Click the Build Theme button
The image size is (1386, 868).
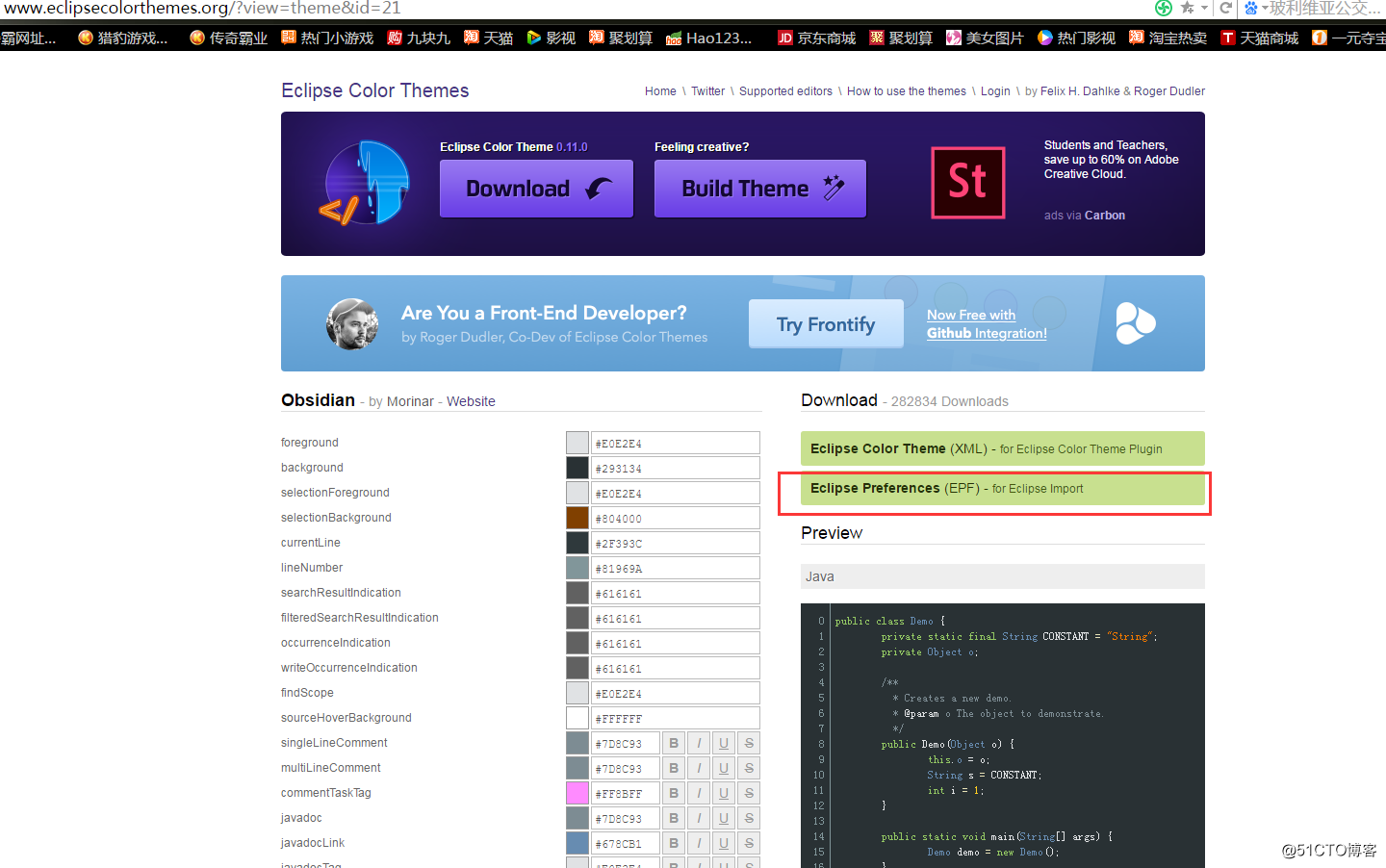point(760,189)
